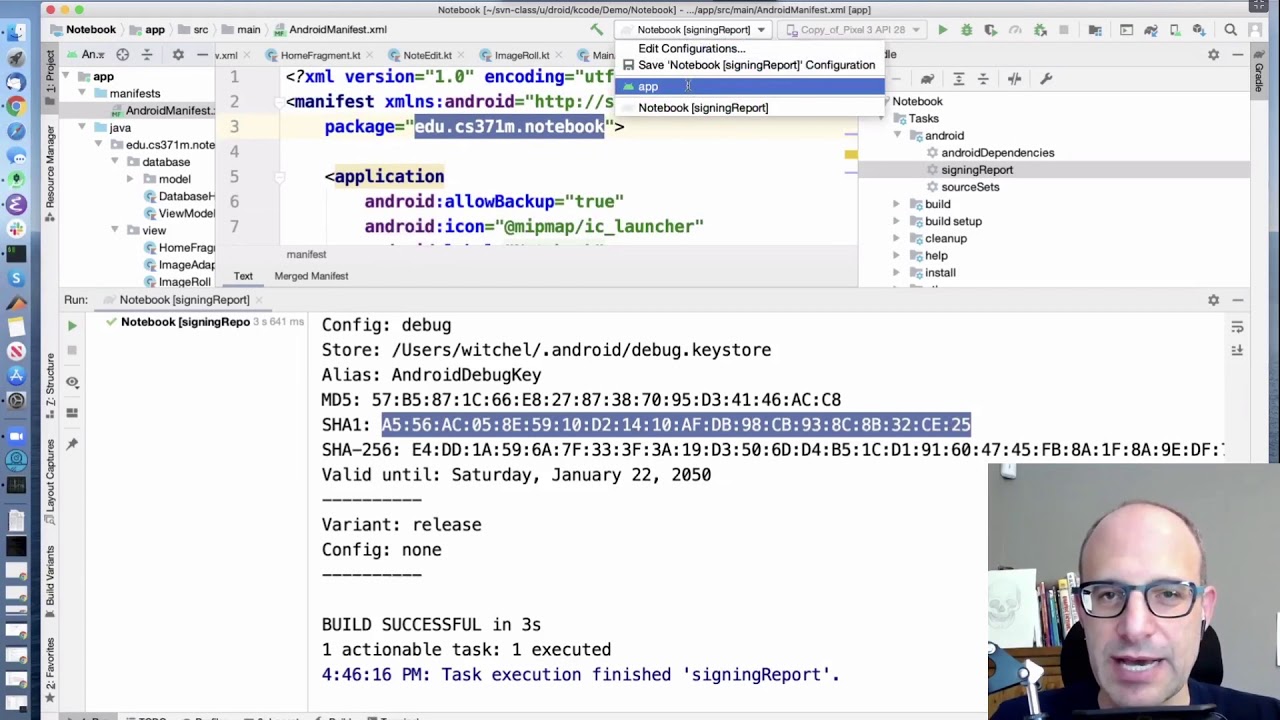The width and height of the screenshot is (1280, 720).
Task: Open the Merged Manifest tab
Action: coord(311,276)
